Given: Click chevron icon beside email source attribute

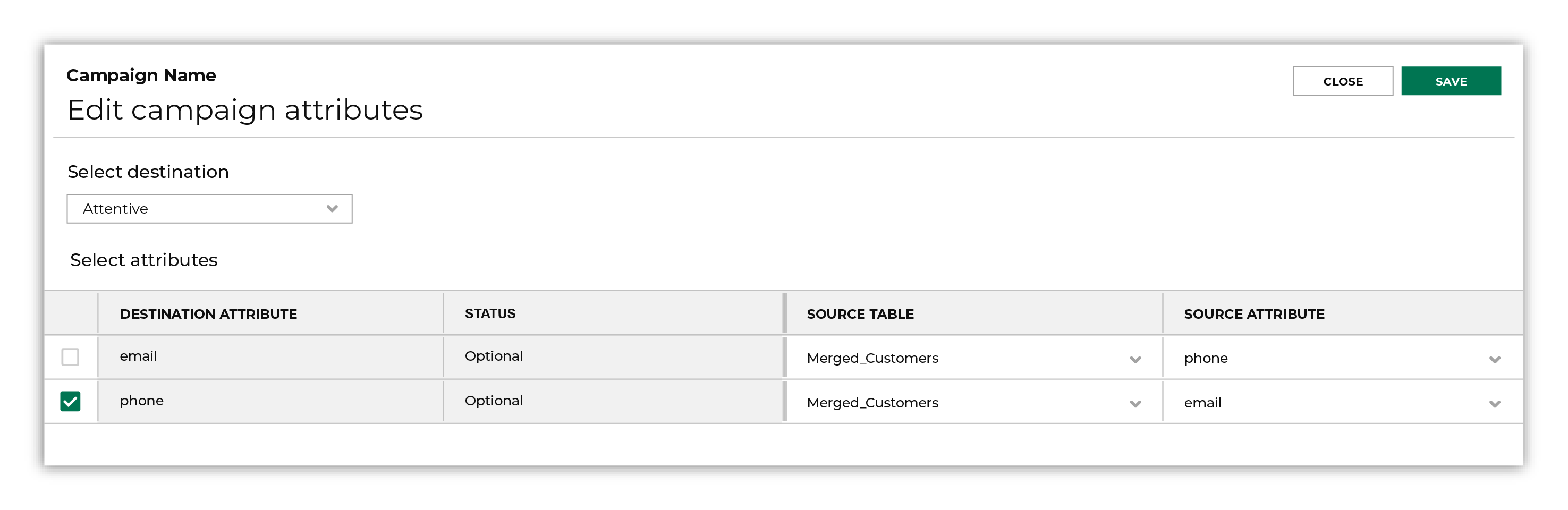Looking at the screenshot, I should point(1494,404).
